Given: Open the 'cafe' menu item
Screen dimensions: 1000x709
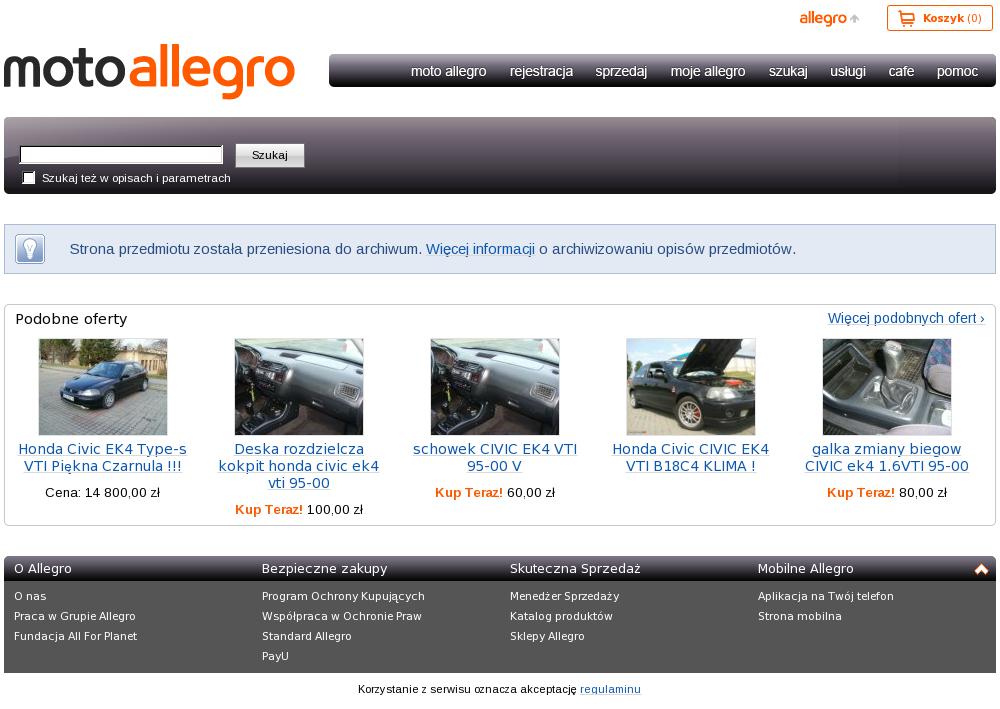Looking at the screenshot, I should tap(901, 71).
